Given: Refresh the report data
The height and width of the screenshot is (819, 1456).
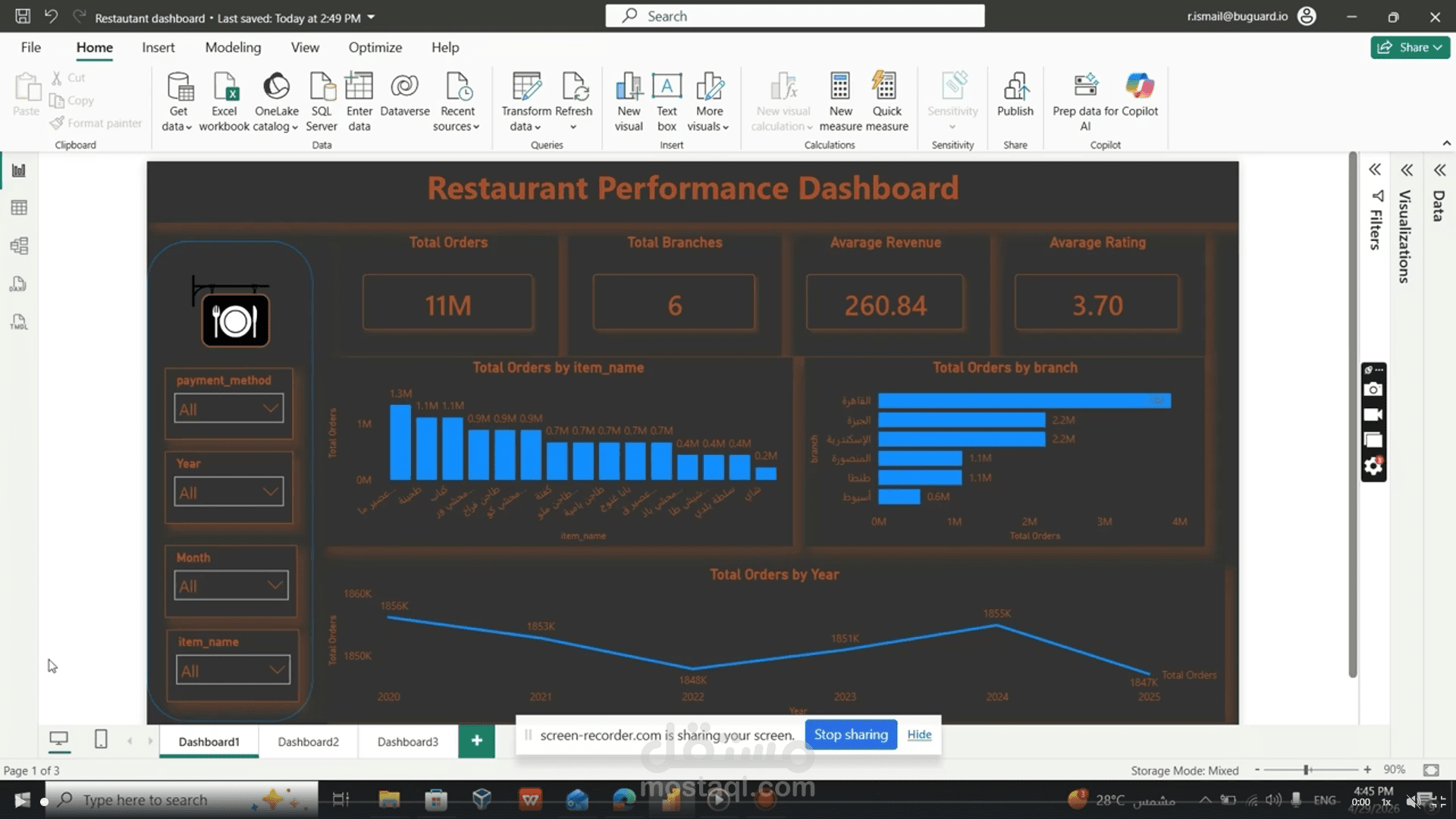Looking at the screenshot, I should click(x=573, y=102).
